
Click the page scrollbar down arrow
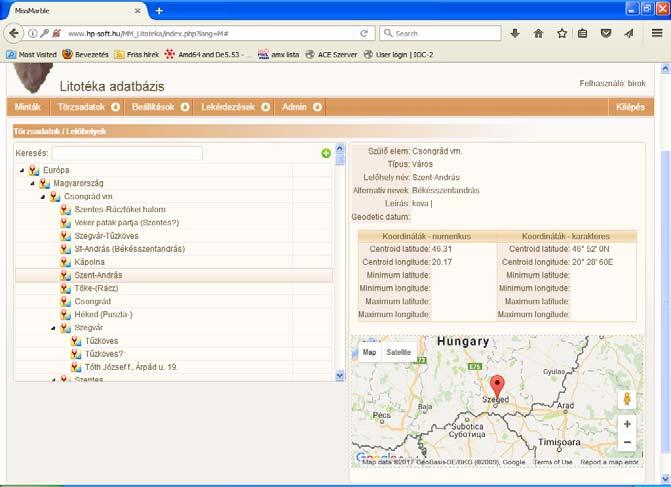[x=665, y=478]
